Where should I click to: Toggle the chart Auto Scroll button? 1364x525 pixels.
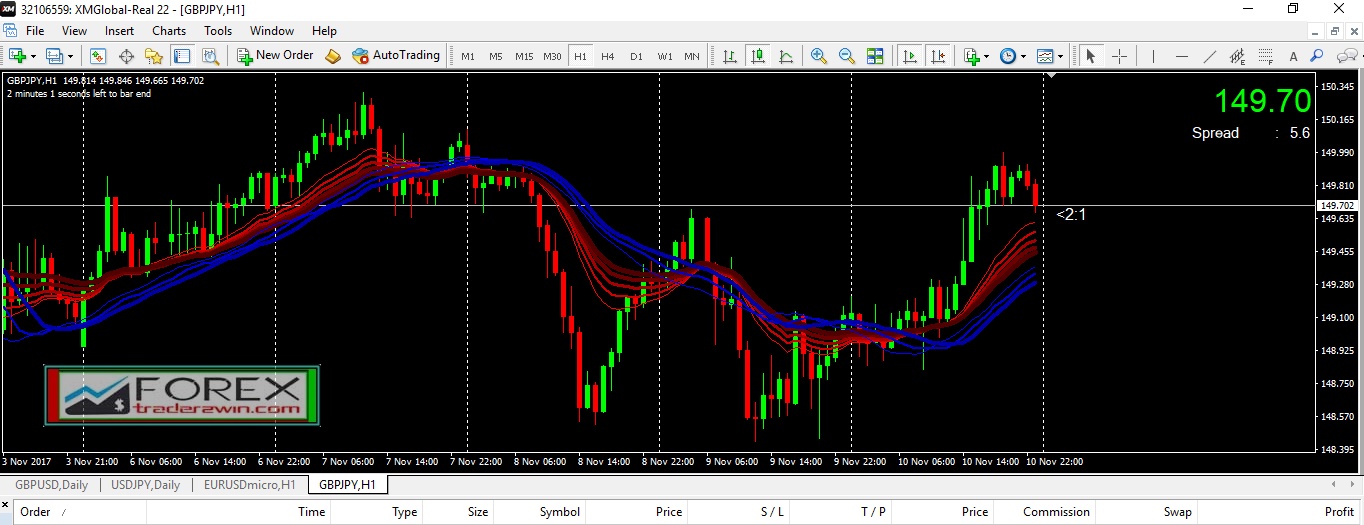tap(910, 56)
